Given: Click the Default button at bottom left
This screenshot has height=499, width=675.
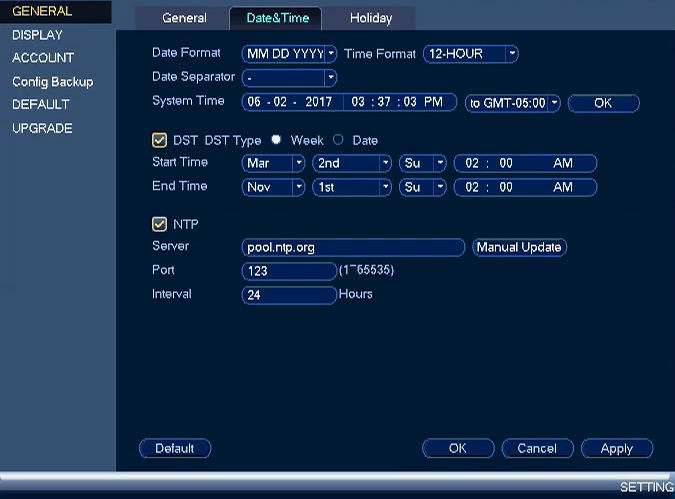Looking at the screenshot, I should tap(175, 449).
